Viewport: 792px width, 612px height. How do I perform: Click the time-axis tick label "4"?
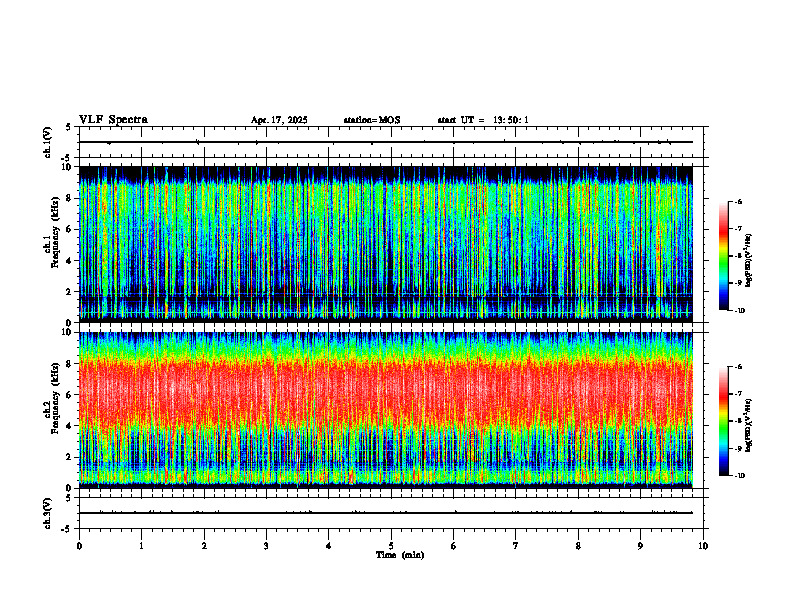coord(329,546)
